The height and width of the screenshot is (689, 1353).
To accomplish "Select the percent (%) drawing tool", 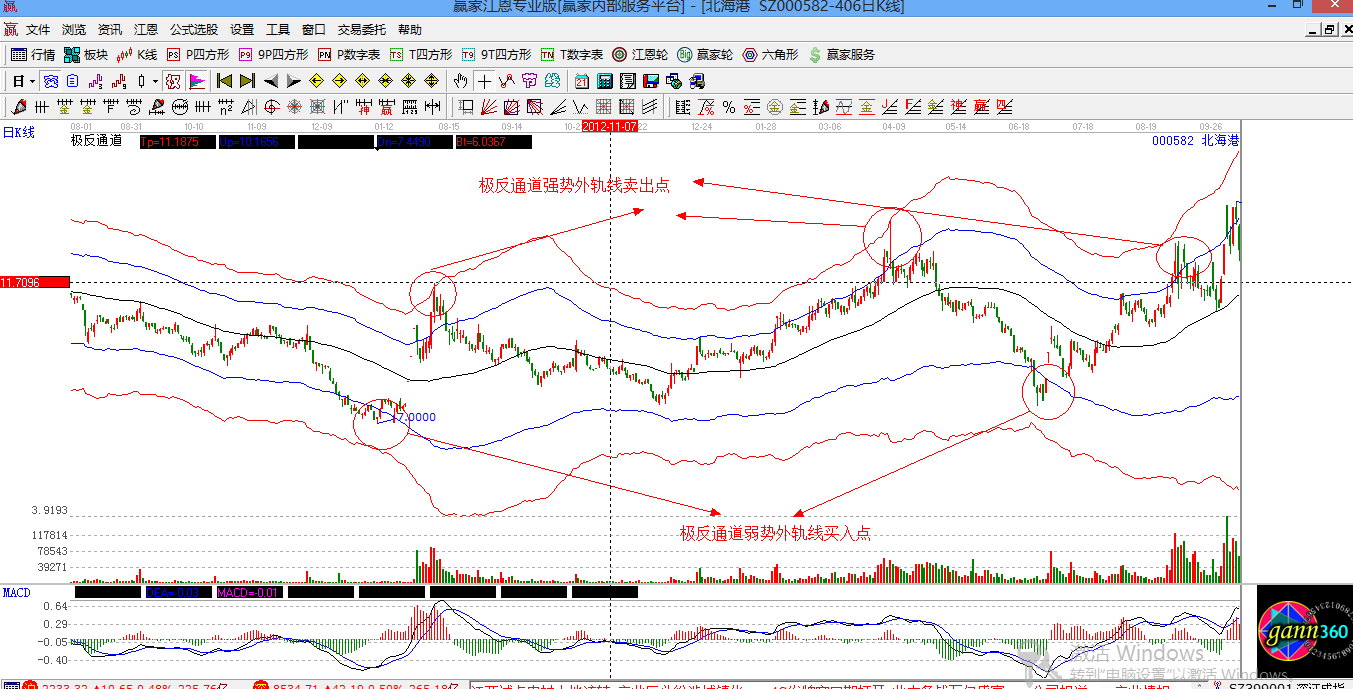I will click(729, 107).
